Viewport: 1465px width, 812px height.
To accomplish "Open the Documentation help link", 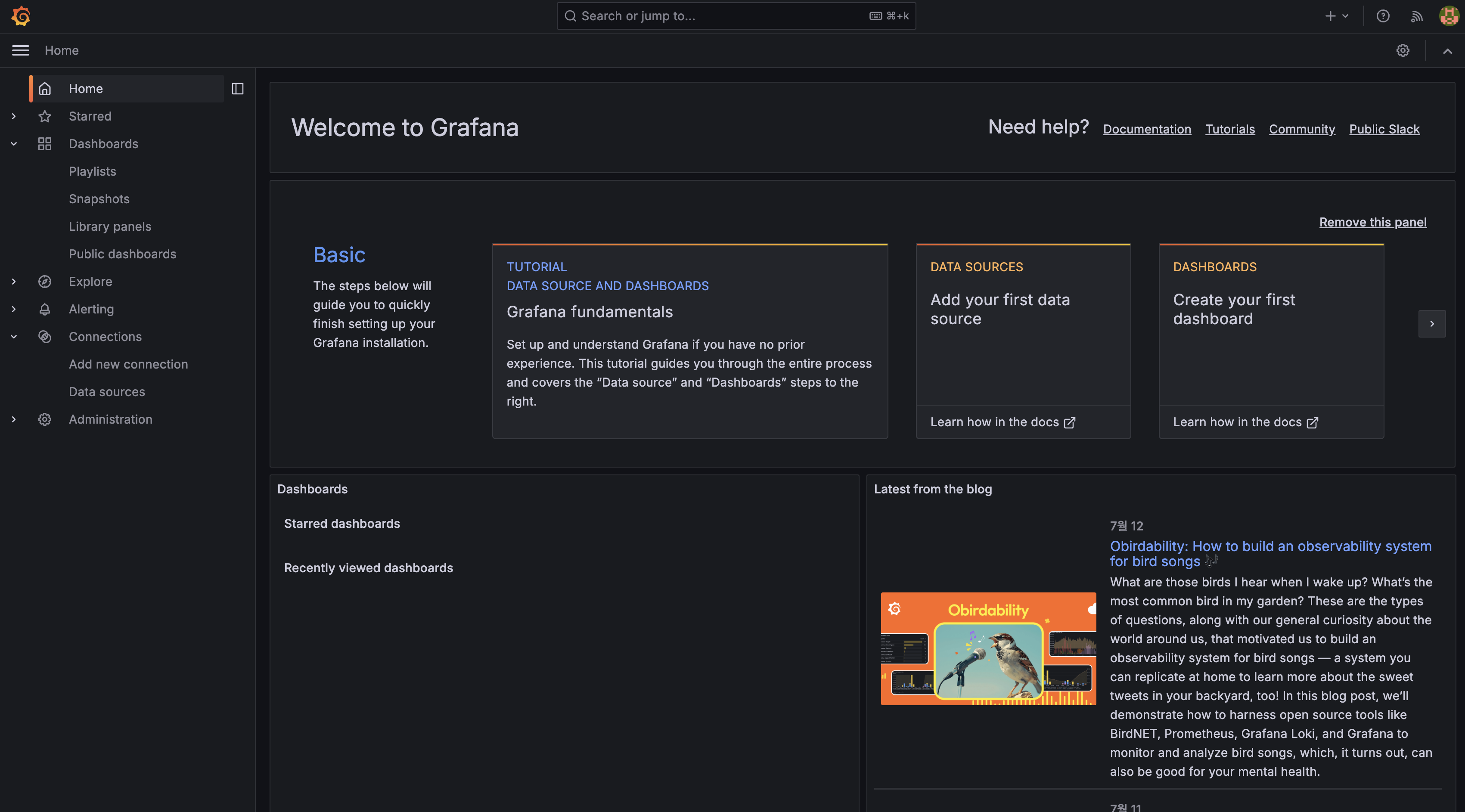I will tap(1146, 129).
